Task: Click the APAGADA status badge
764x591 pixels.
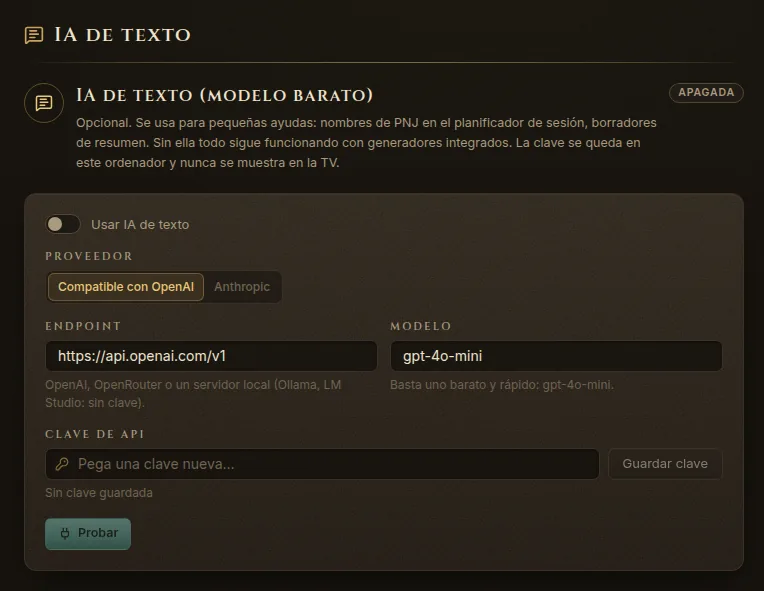Action: 706,93
